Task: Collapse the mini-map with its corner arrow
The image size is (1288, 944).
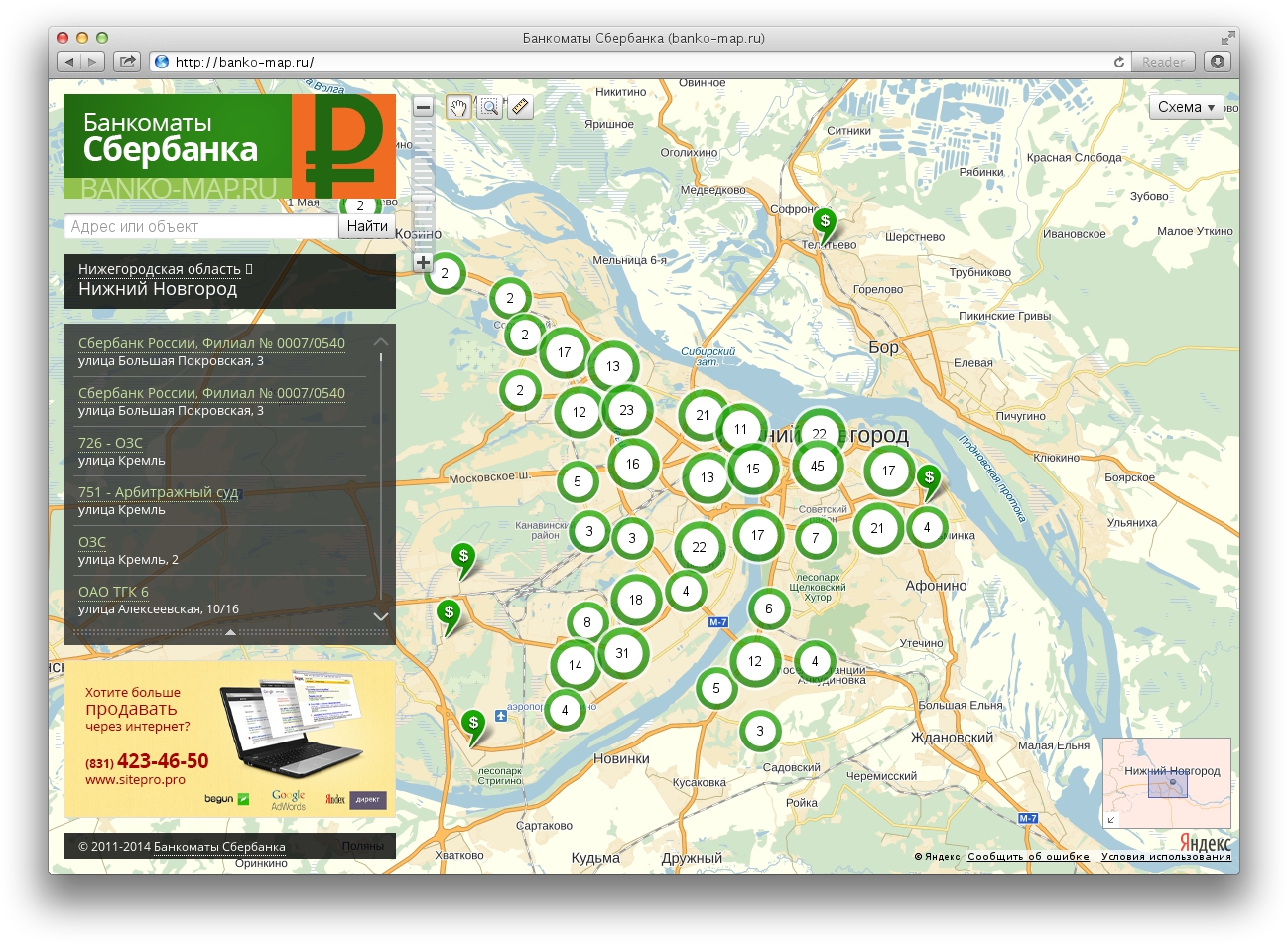Action: tap(1111, 820)
